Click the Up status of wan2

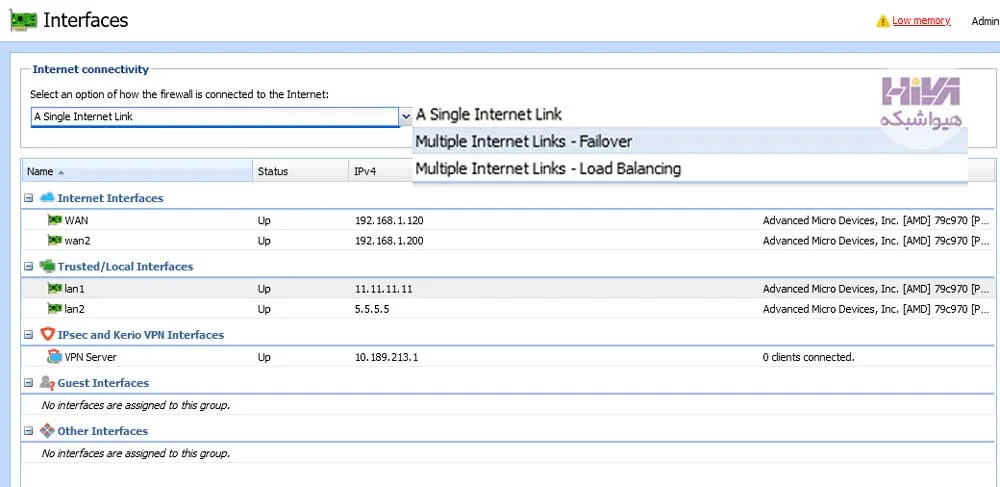pyautogui.click(x=264, y=241)
